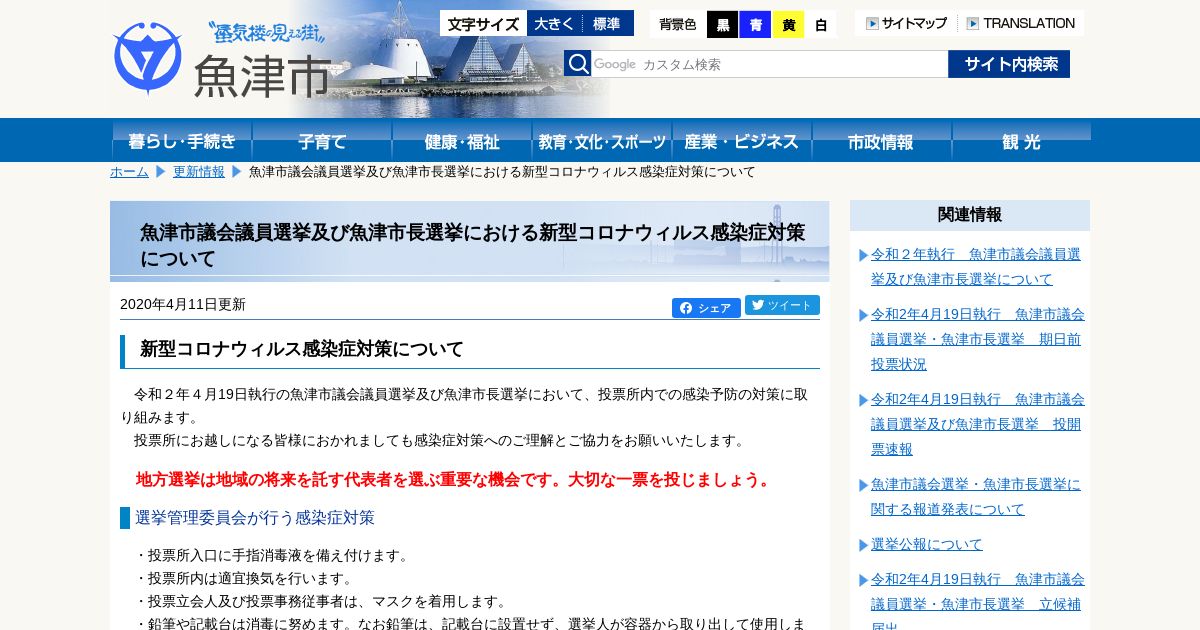The image size is (1200, 630).
Task: Select black background color 黒
Action: tap(722, 25)
